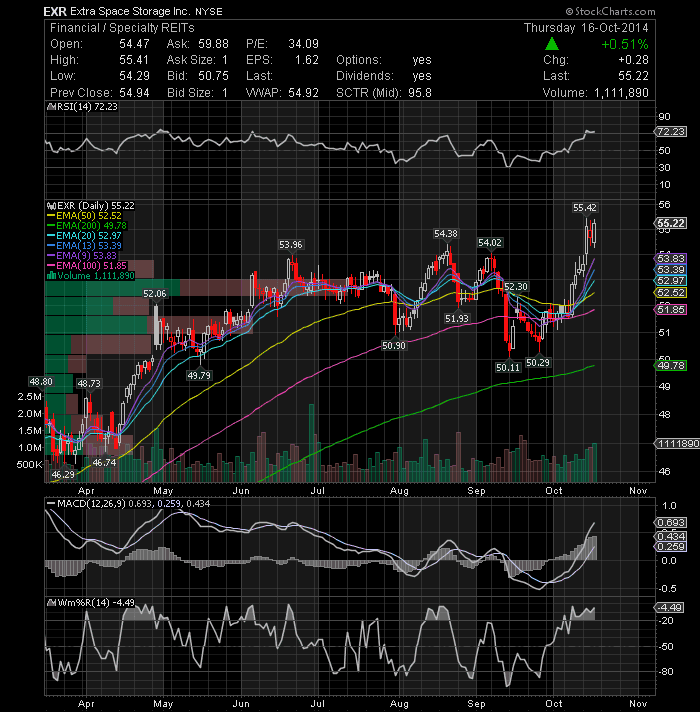Viewport: 700px width, 712px height.
Task: Select the EMA(100) 51.85 legend entry
Action: (87, 266)
